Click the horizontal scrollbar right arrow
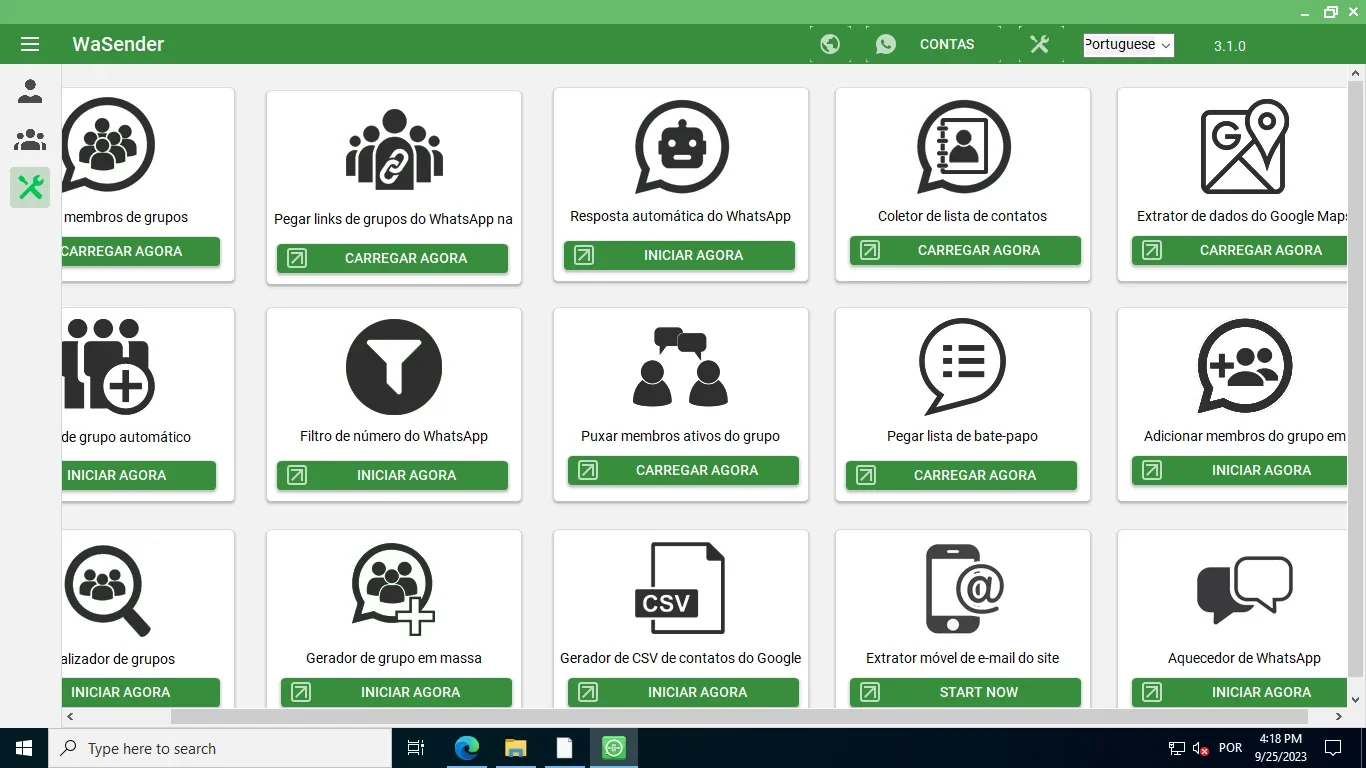Image resolution: width=1366 pixels, height=768 pixels. 1339,717
